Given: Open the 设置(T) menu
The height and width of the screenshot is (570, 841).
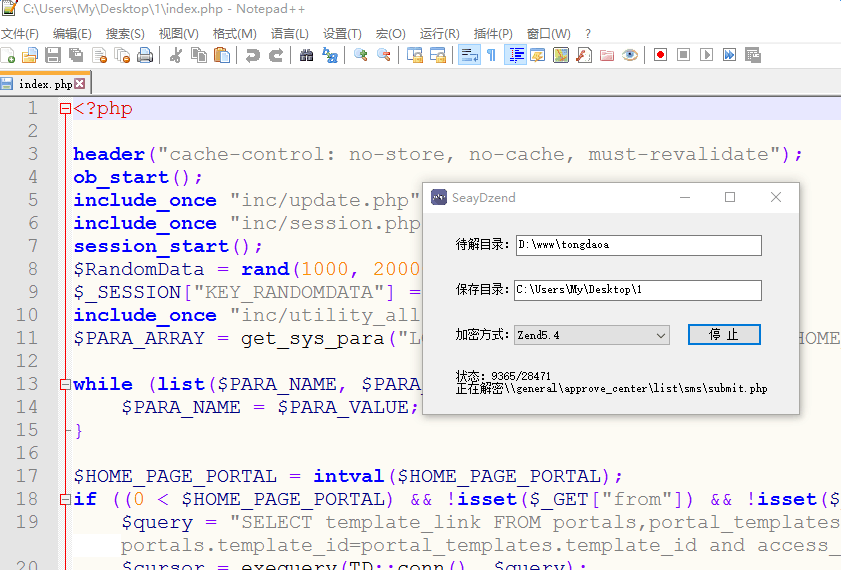Looking at the screenshot, I should pyautogui.click(x=342, y=34).
